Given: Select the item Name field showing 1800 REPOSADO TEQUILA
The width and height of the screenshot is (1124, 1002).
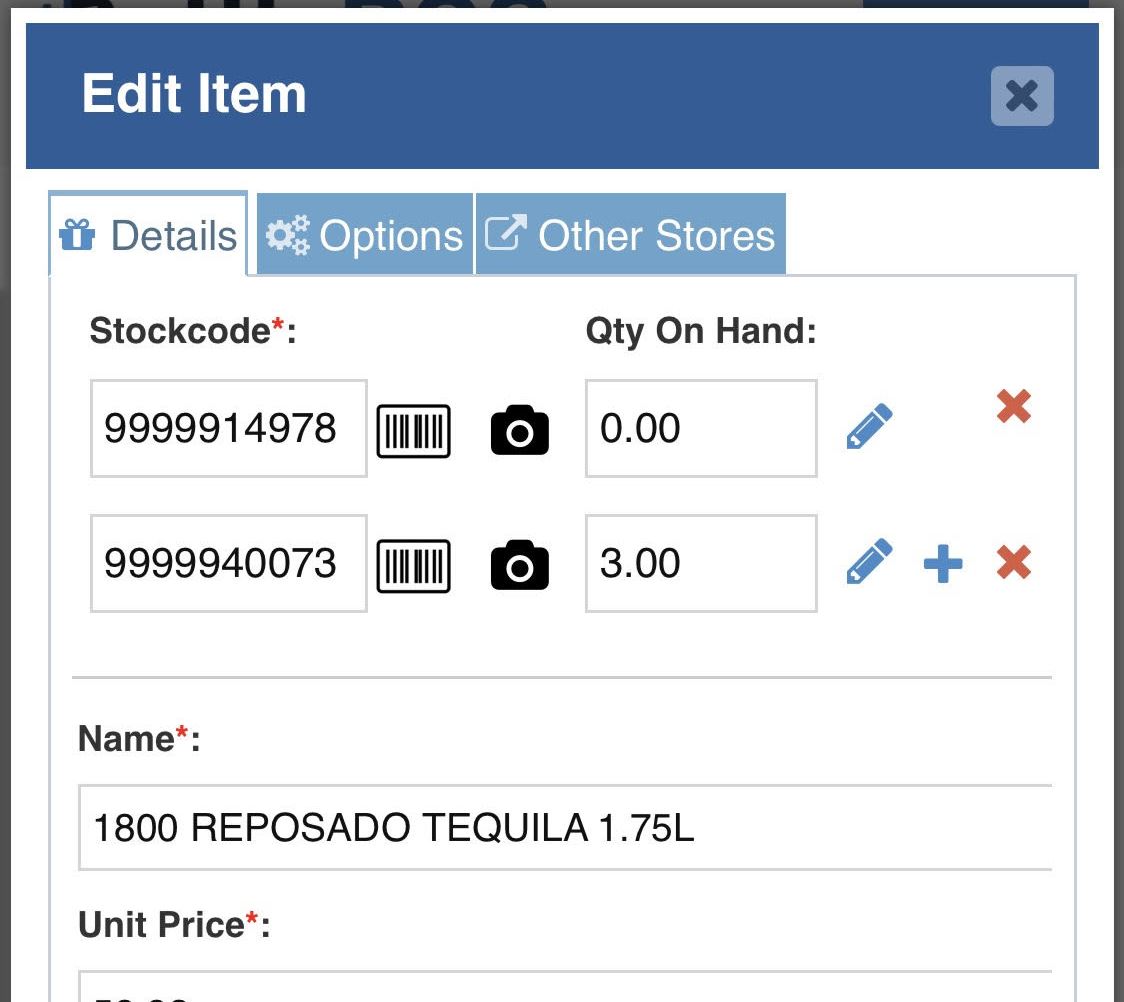Looking at the screenshot, I should [565, 826].
